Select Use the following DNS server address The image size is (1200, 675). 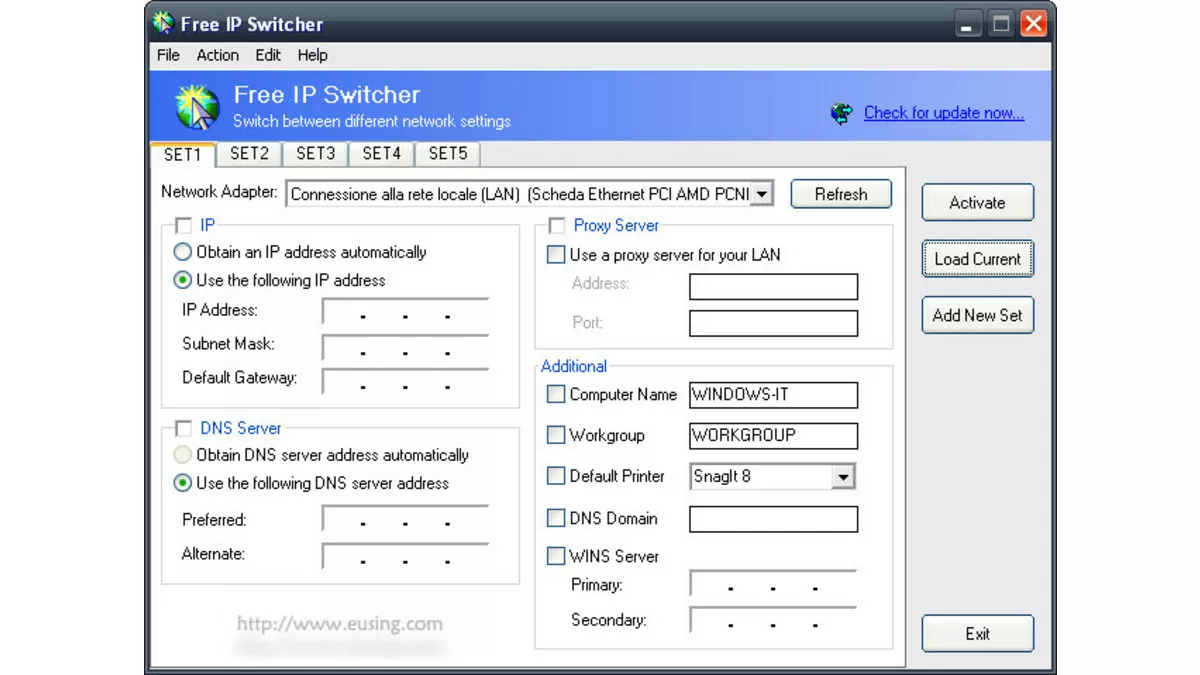(182, 483)
